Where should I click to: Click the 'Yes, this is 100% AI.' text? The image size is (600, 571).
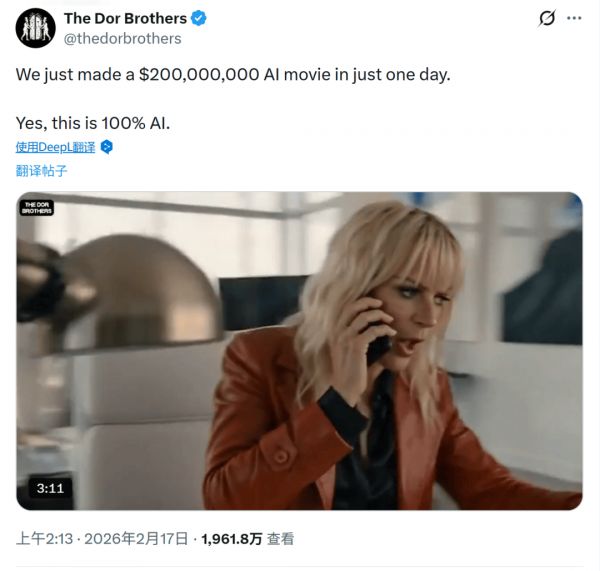coord(93,123)
